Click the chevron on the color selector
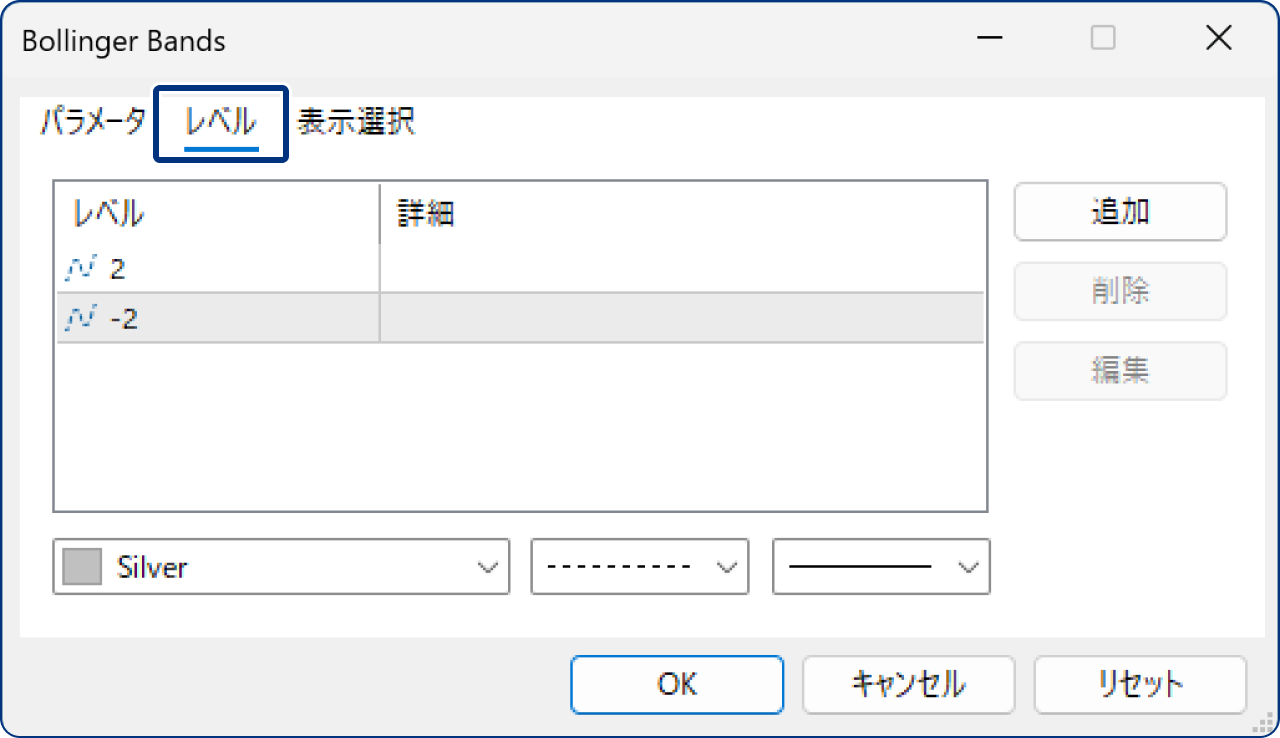The image size is (1280, 738). (x=489, y=566)
